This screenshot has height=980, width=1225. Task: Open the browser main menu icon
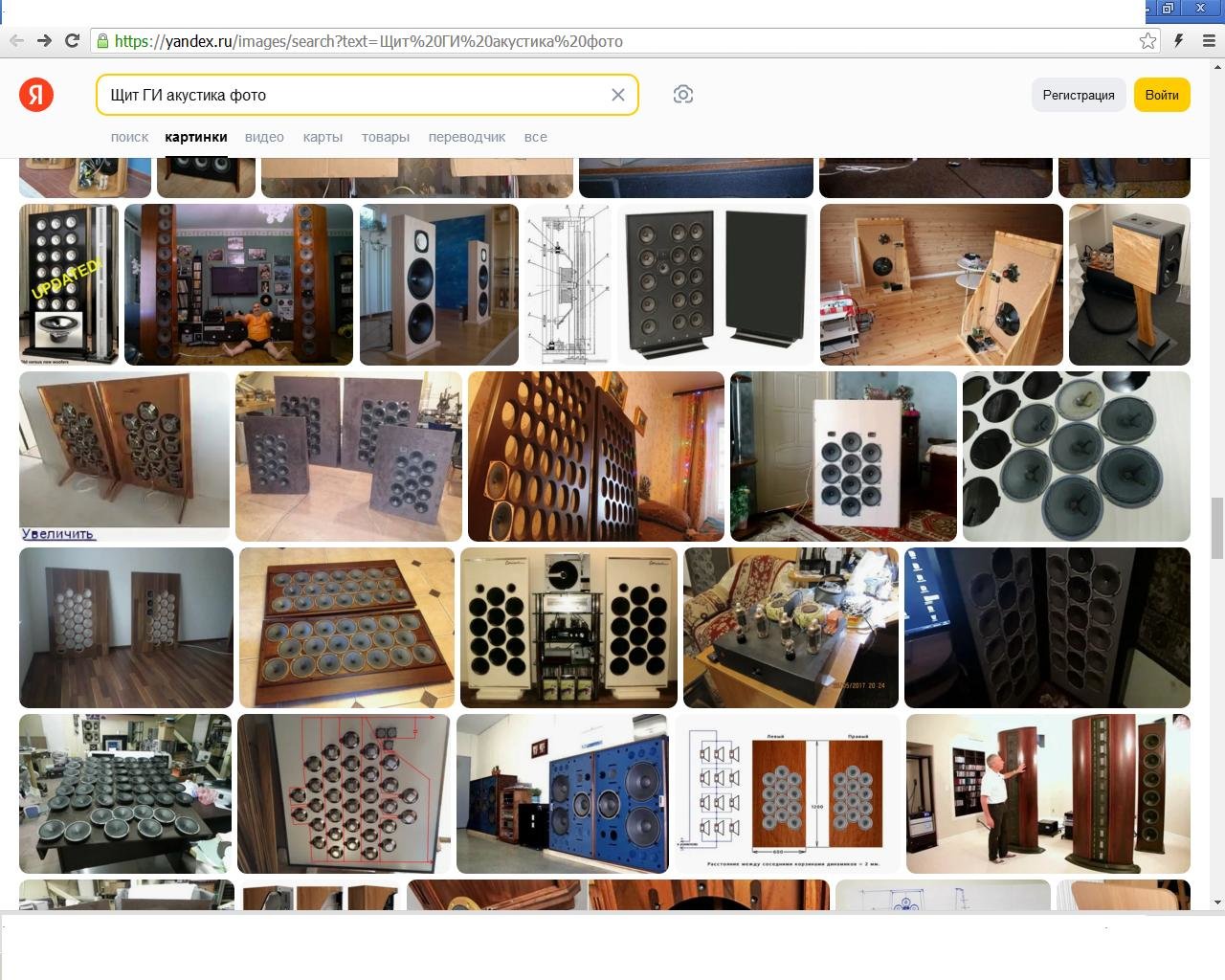point(1208,40)
